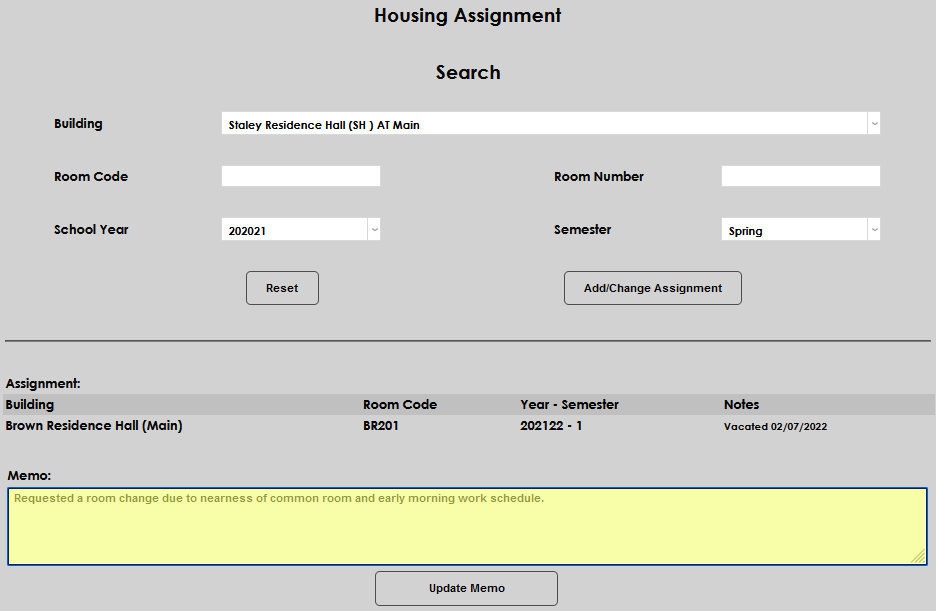Click inside the Room Code field
936x611 pixels.
(300, 175)
